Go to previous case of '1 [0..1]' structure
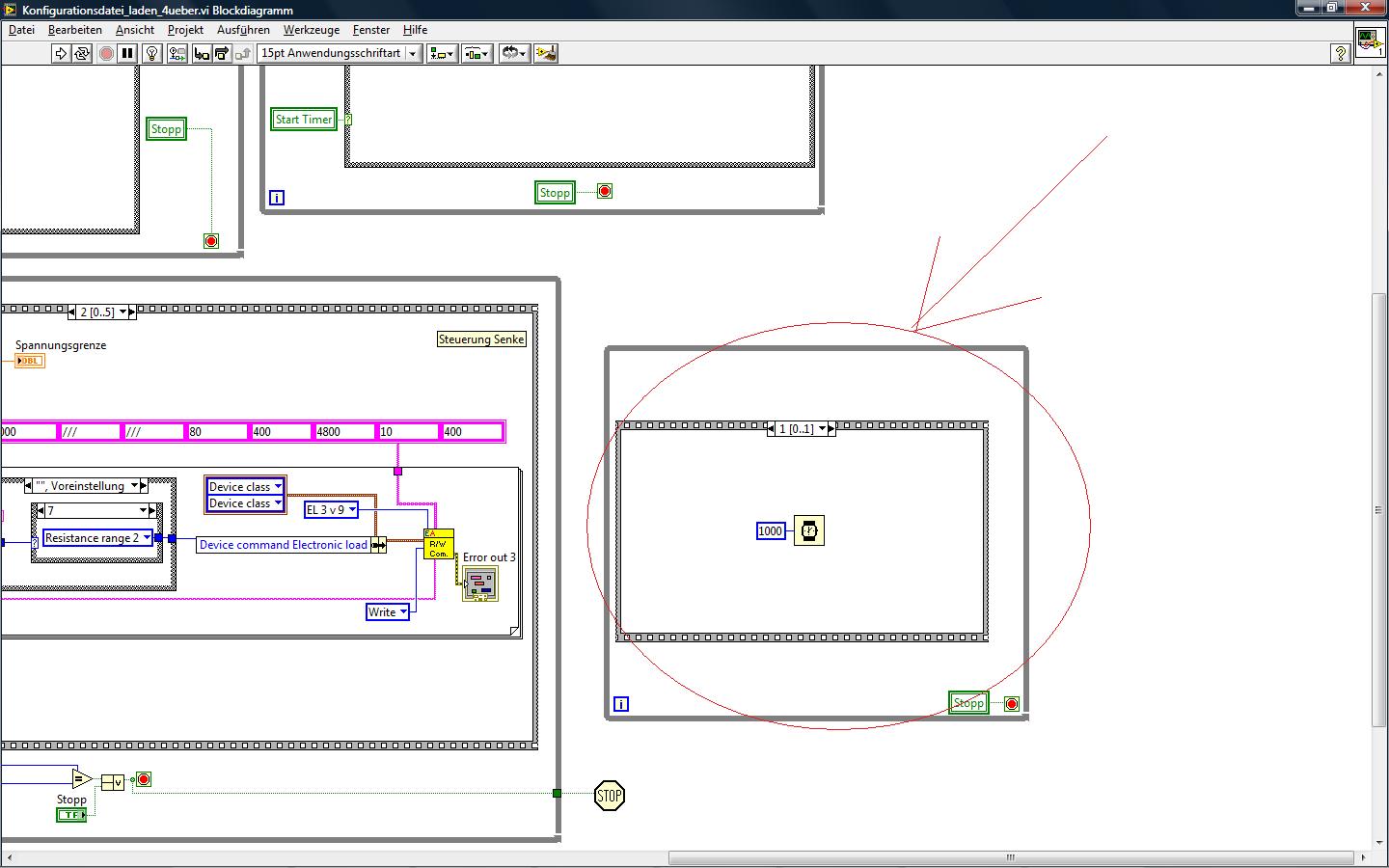 [x=772, y=429]
